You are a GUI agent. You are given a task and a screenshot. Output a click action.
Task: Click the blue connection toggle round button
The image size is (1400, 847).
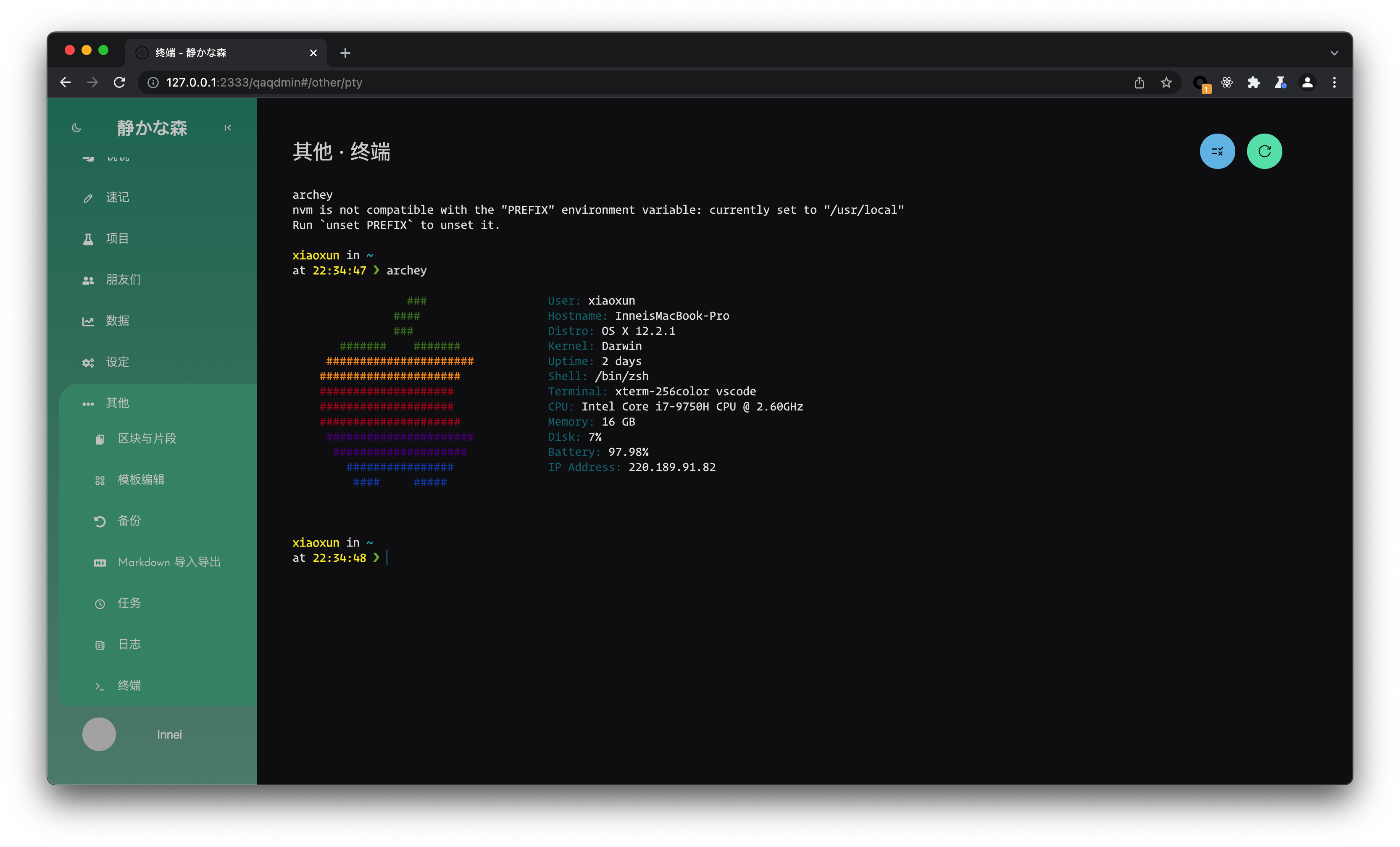pyautogui.click(x=1216, y=151)
